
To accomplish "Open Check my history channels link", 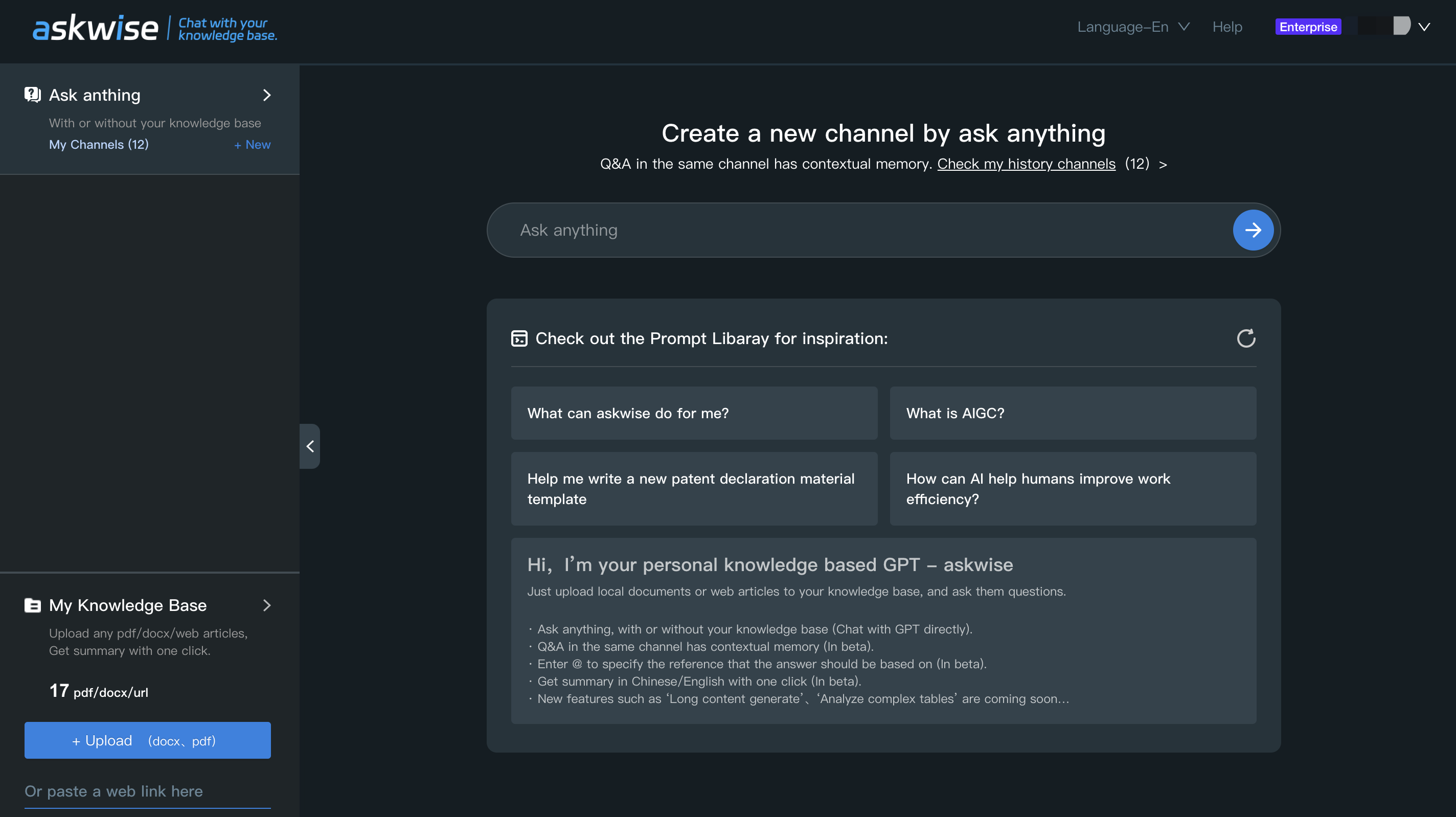I will pos(1026,164).
